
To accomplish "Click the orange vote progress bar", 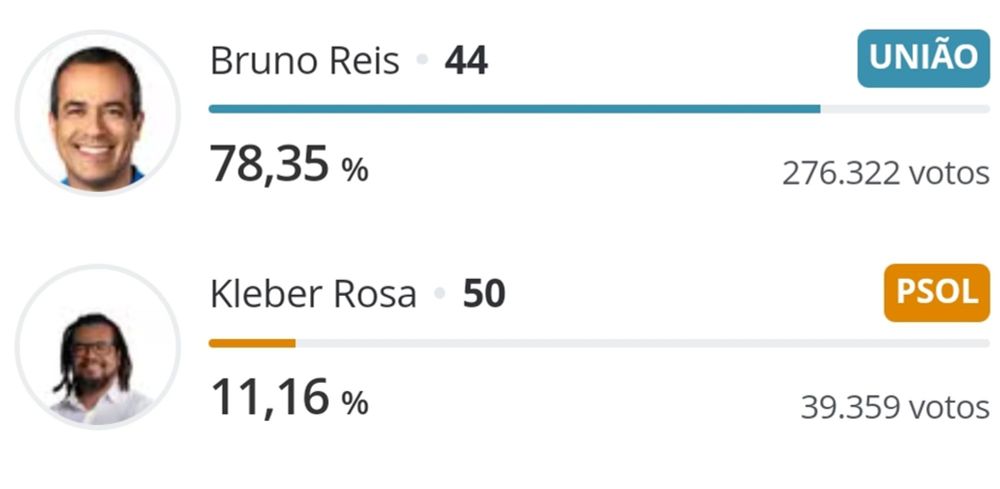I will click(x=252, y=343).
